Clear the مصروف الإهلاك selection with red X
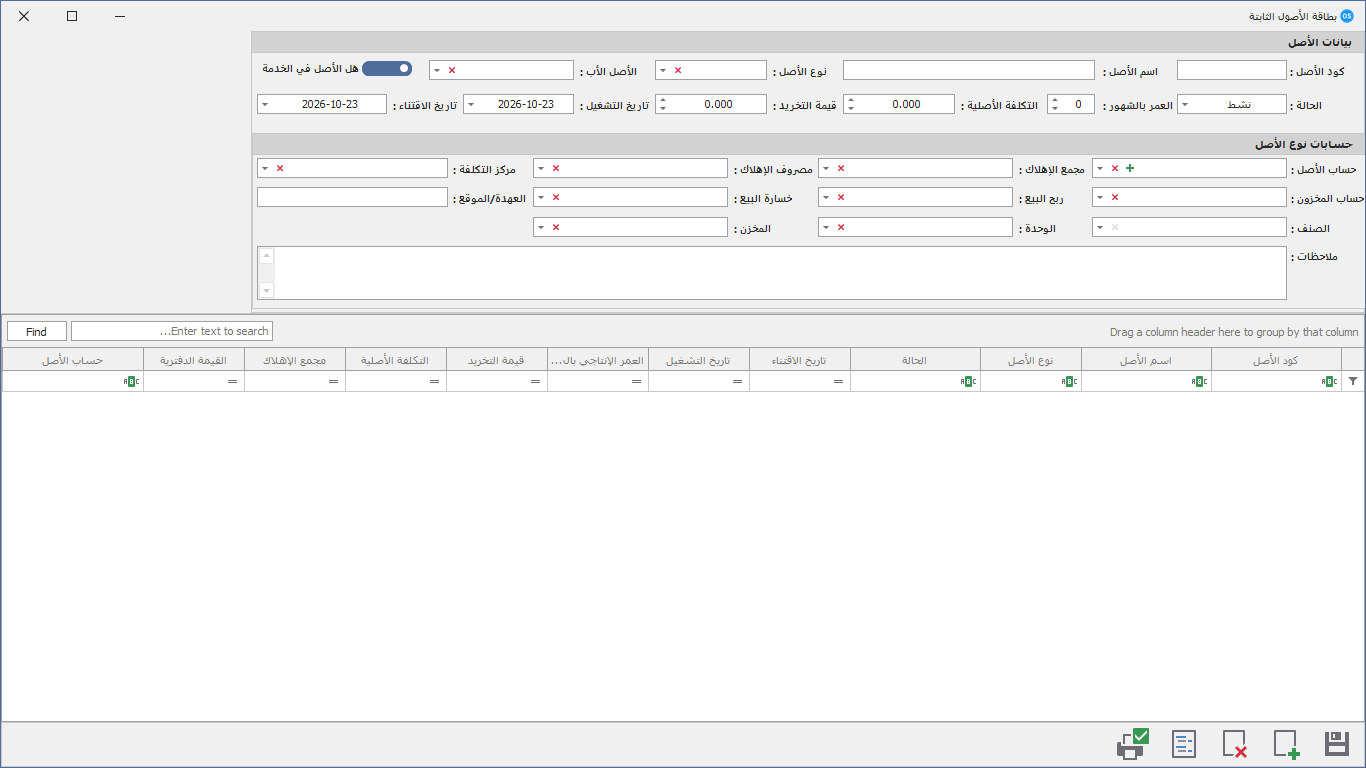The width and height of the screenshot is (1366, 768). [x=556, y=169]
